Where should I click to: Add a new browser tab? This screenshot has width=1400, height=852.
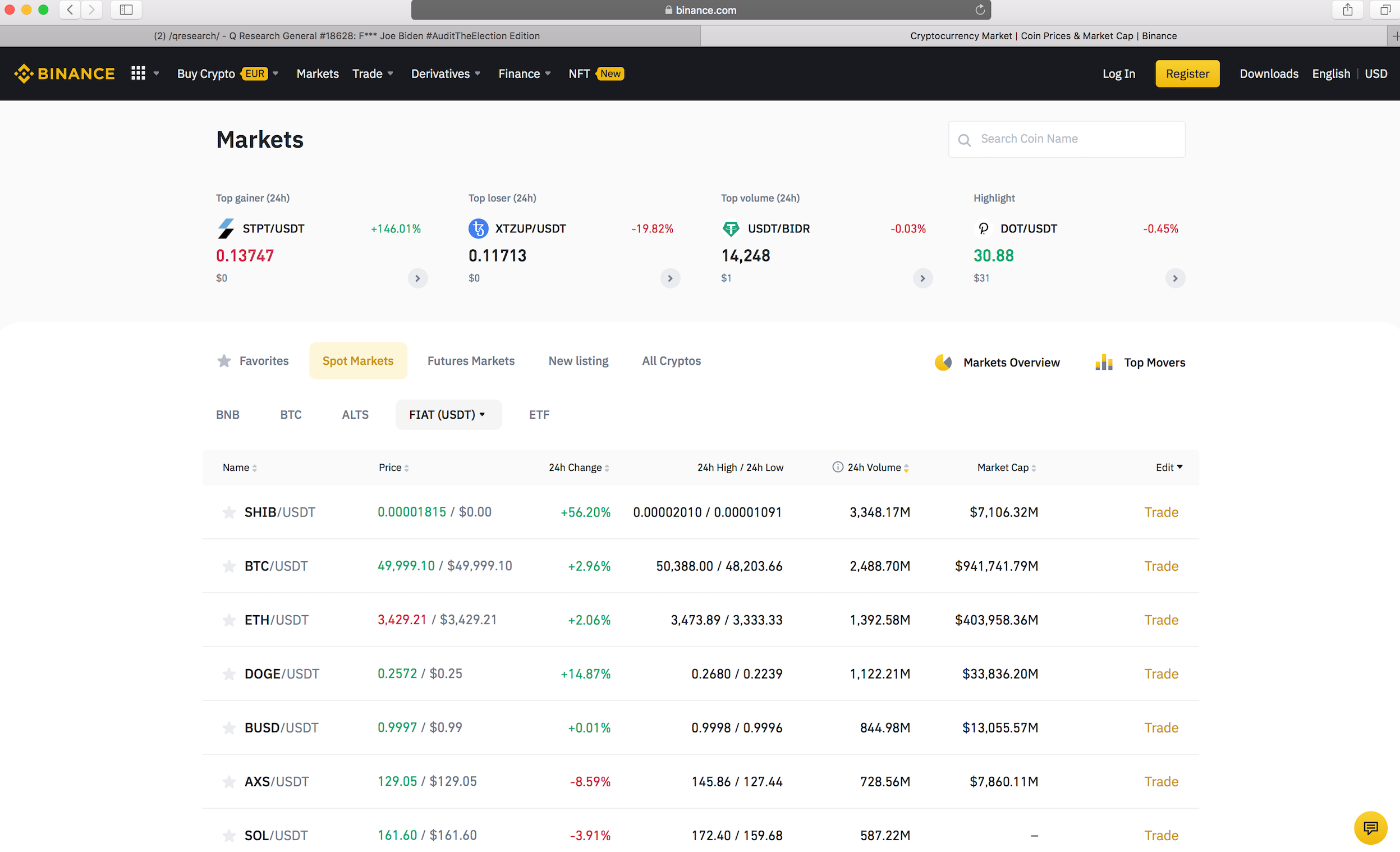click(x=1395, y=36)
